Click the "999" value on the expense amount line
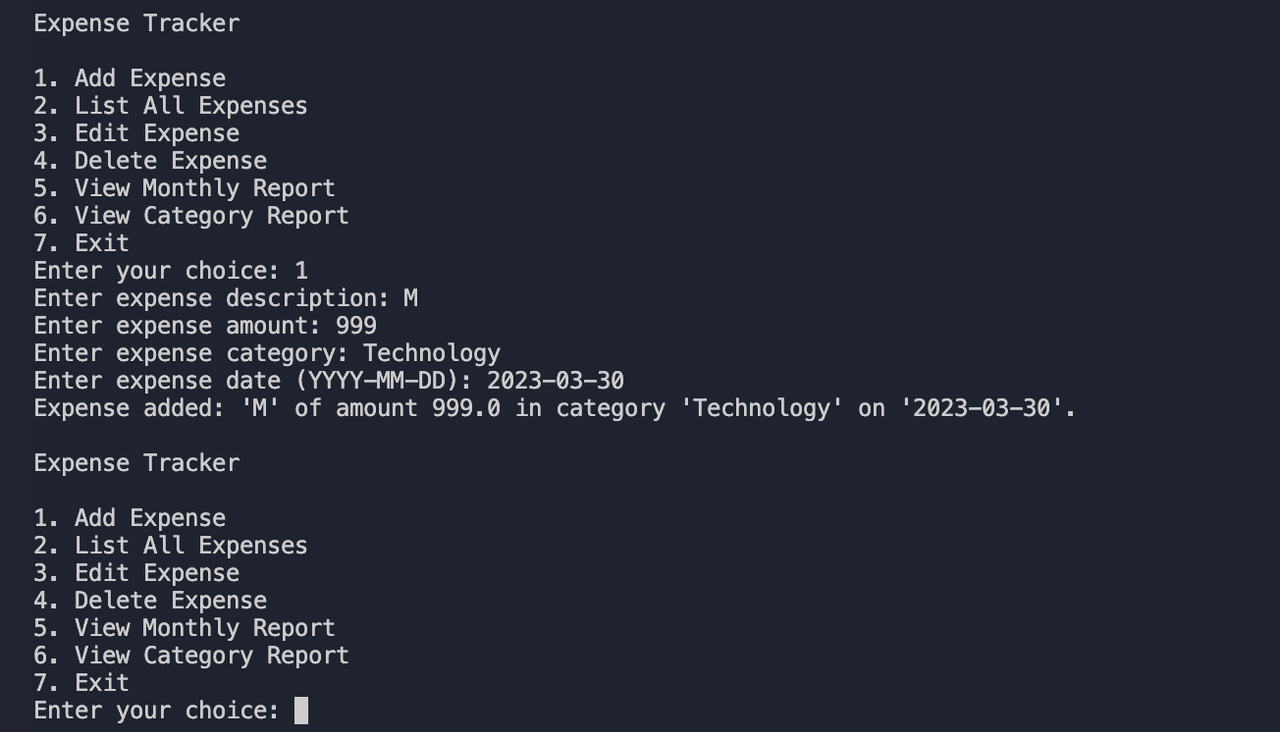The height and width of the screenshot is (732, 1280). tap(356, 326)
